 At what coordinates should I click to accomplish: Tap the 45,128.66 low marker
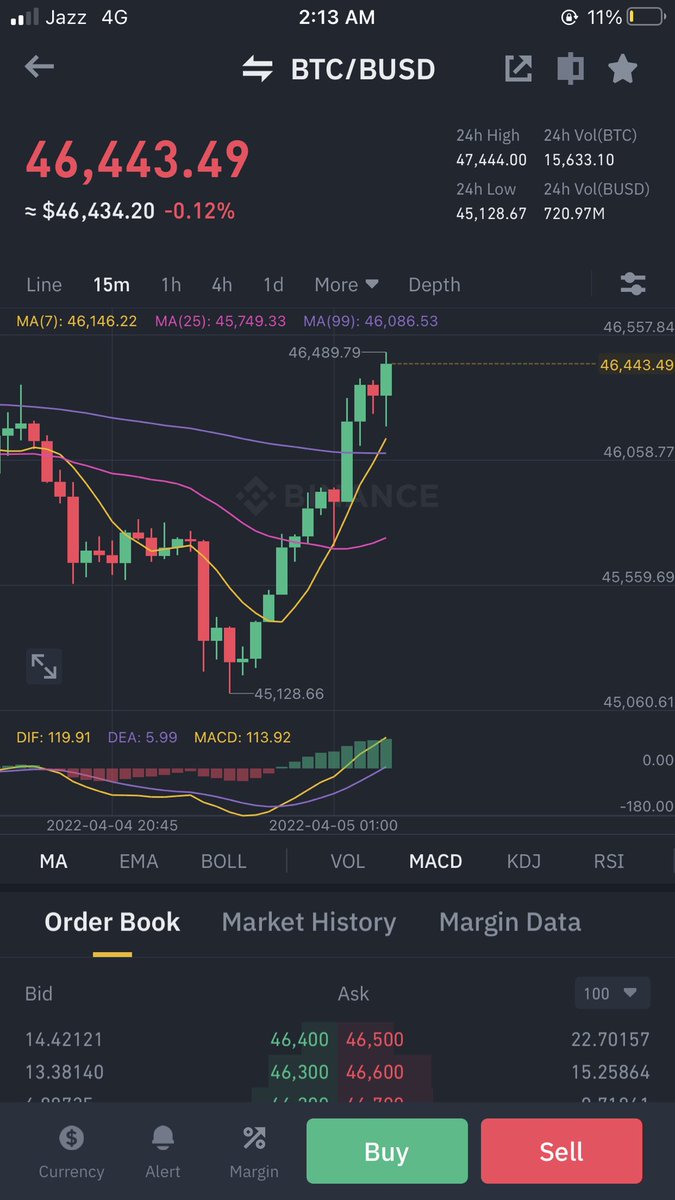[x=289, y=693]
